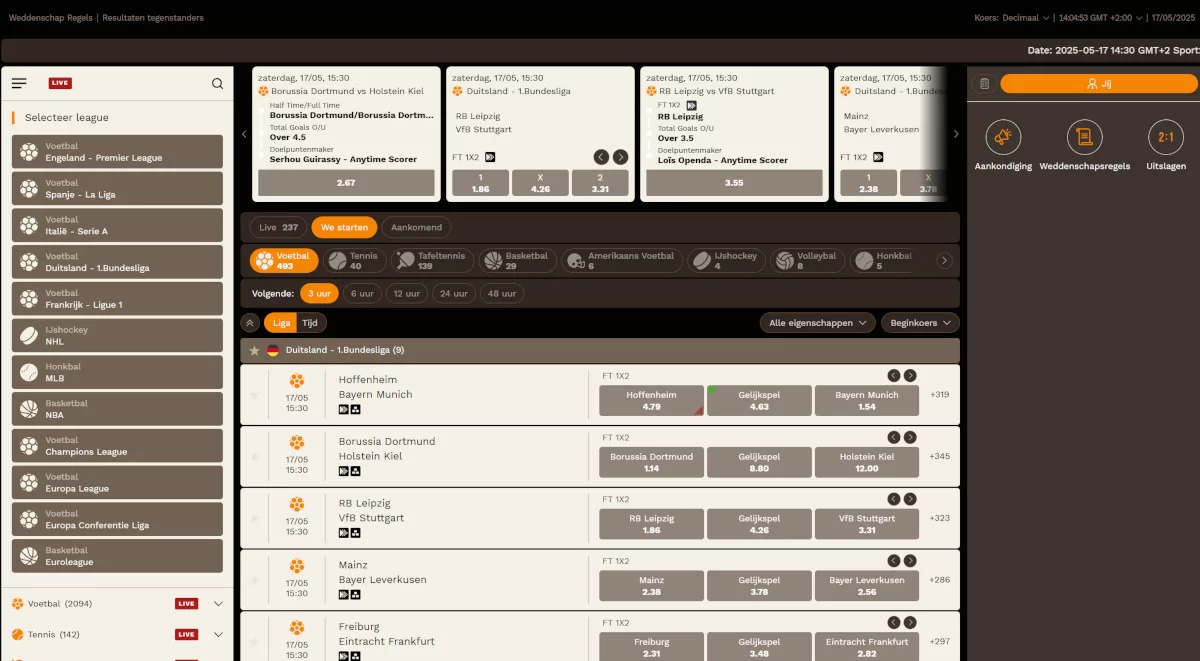The height and width of the screenshot is (661, 1200).
Task: Previous market arrow in Hoffenheim row
Action: (894, 376)
